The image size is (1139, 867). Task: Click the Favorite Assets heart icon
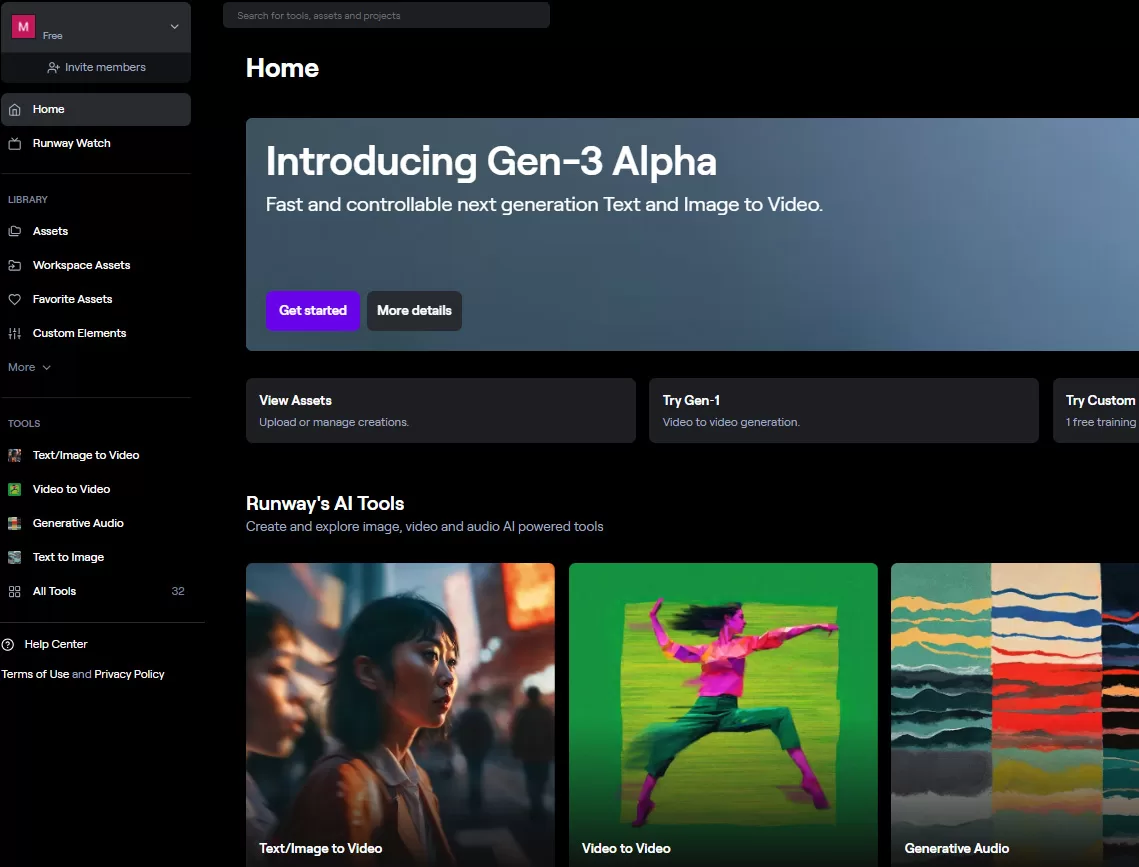(15, 299)
